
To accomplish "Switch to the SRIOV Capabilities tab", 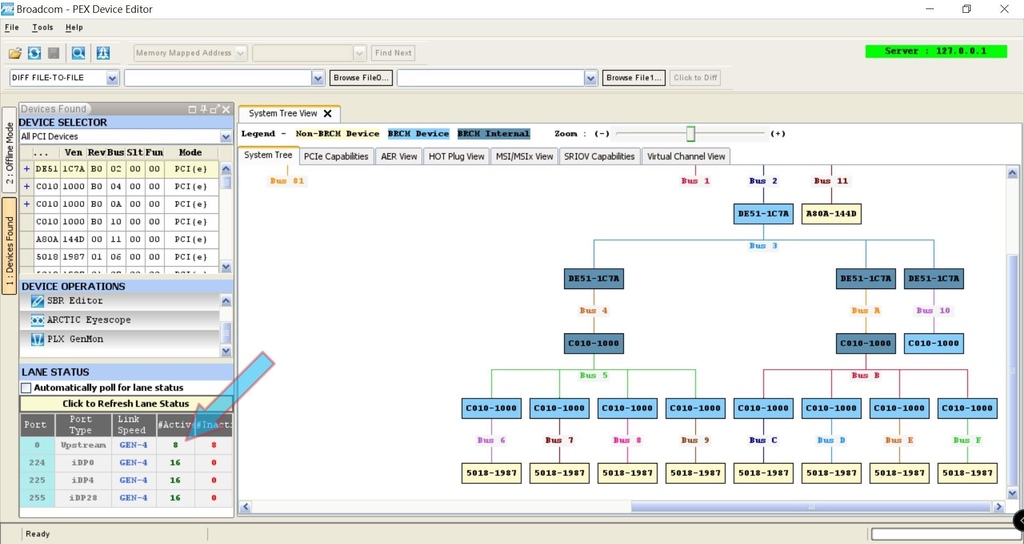I will [x=600, y=157].
